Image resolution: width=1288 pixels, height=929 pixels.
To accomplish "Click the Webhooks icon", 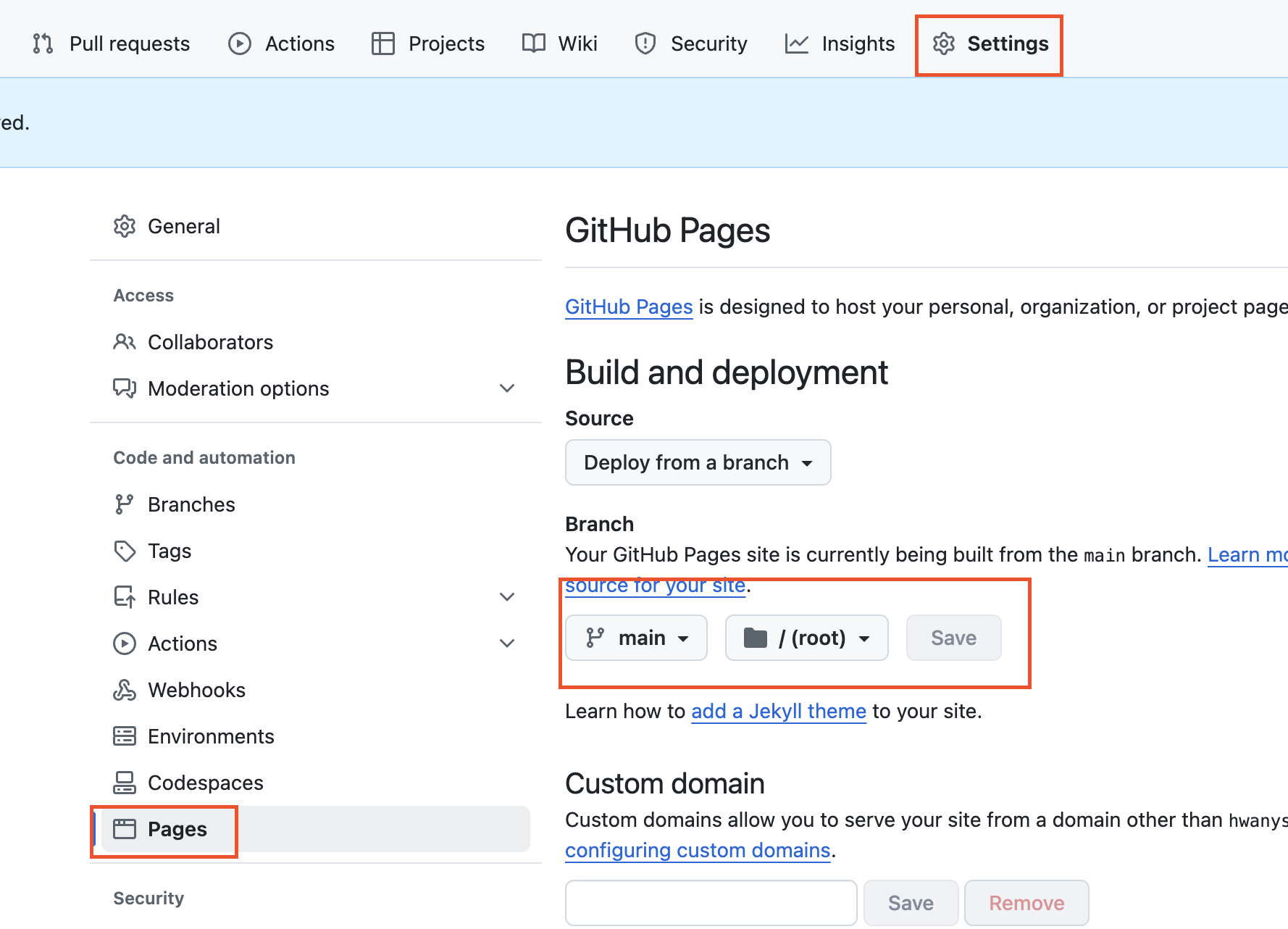I will [x=125, y=690].
